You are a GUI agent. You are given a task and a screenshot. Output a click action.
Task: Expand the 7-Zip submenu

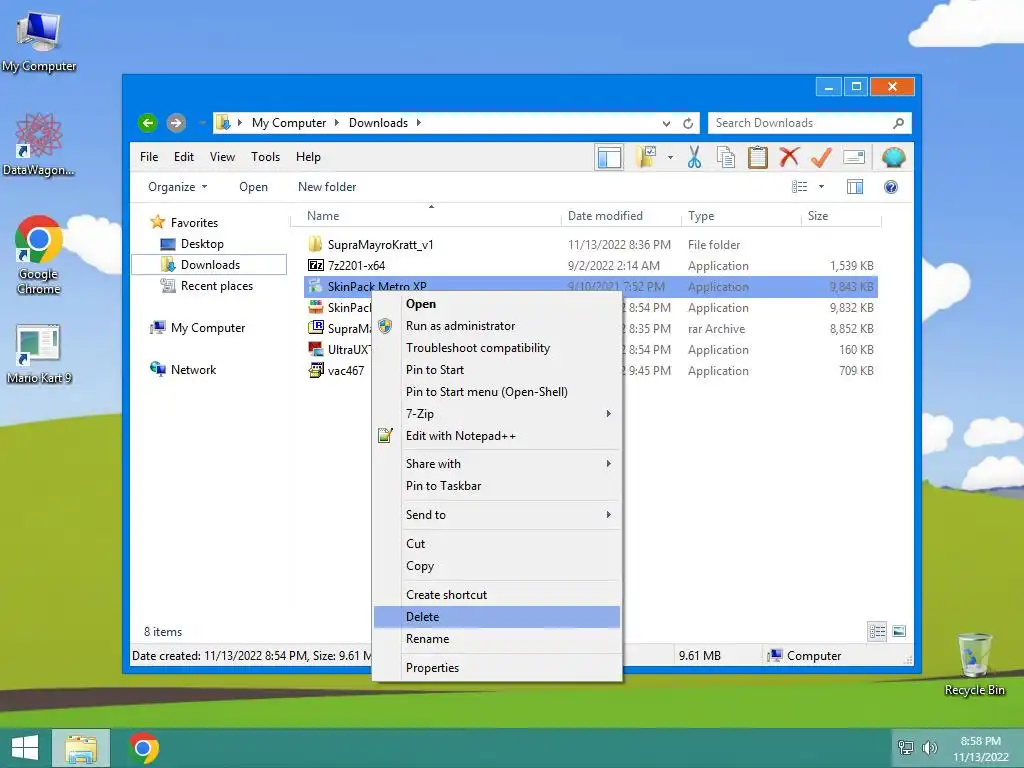click(x=497, y=414)
